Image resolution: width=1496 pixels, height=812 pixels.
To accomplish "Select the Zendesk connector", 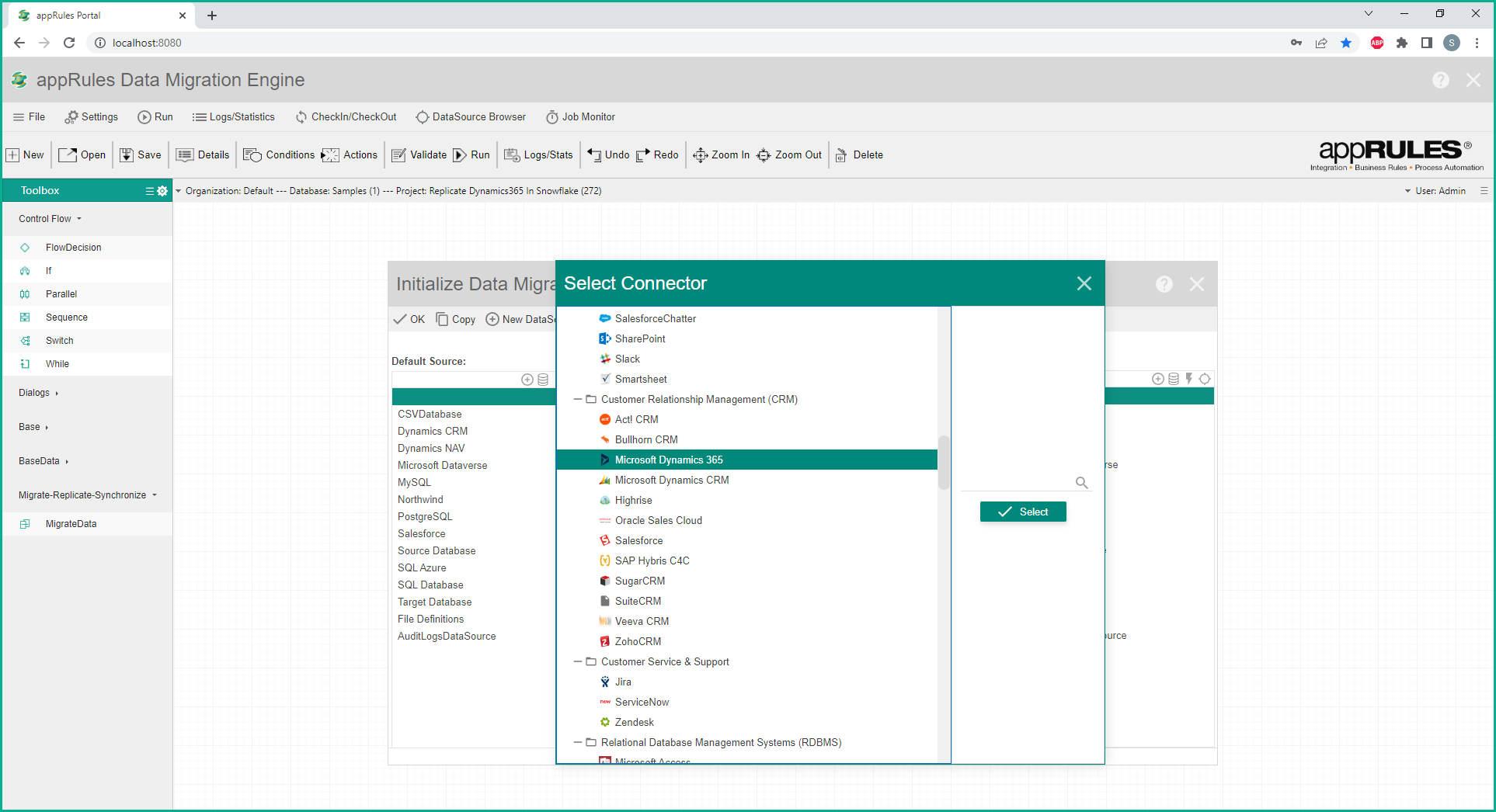I will point(634,723).
